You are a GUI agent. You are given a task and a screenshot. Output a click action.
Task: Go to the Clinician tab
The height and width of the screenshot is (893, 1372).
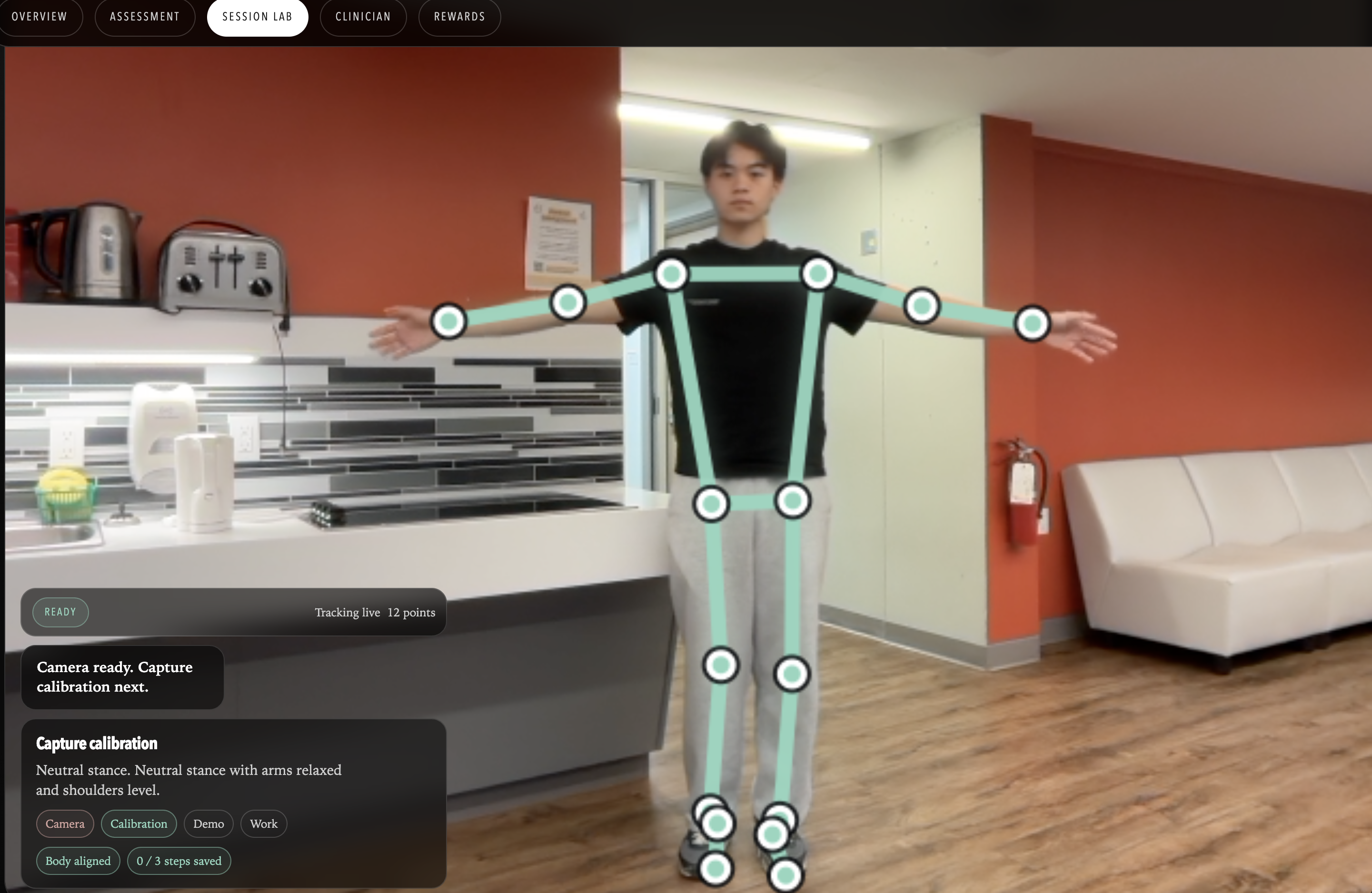tap(363, 17)
